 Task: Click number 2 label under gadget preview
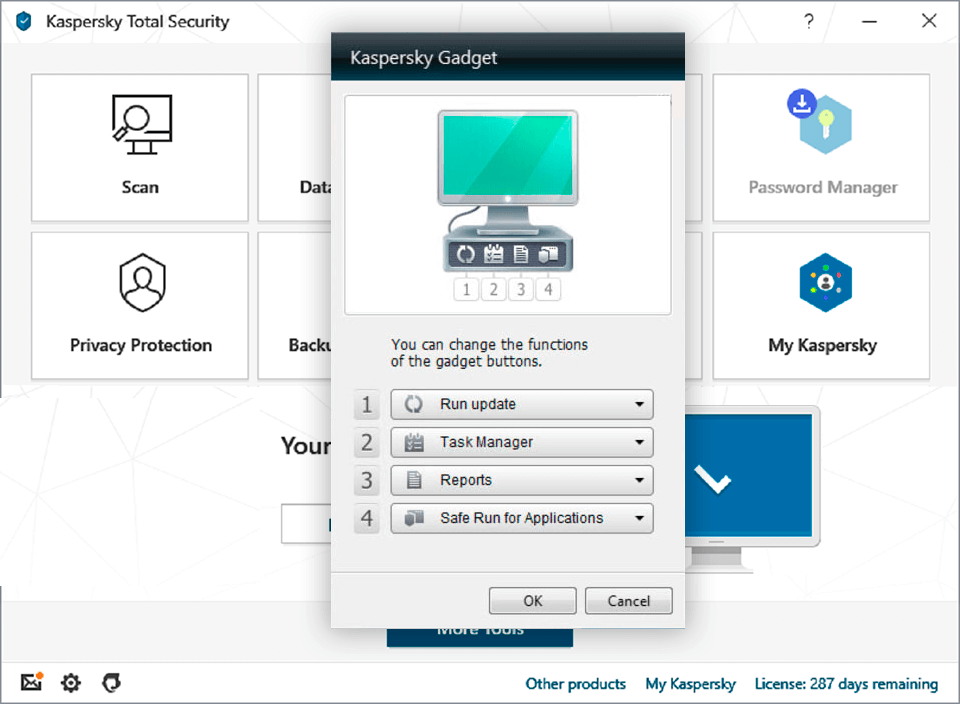point(493,289)
